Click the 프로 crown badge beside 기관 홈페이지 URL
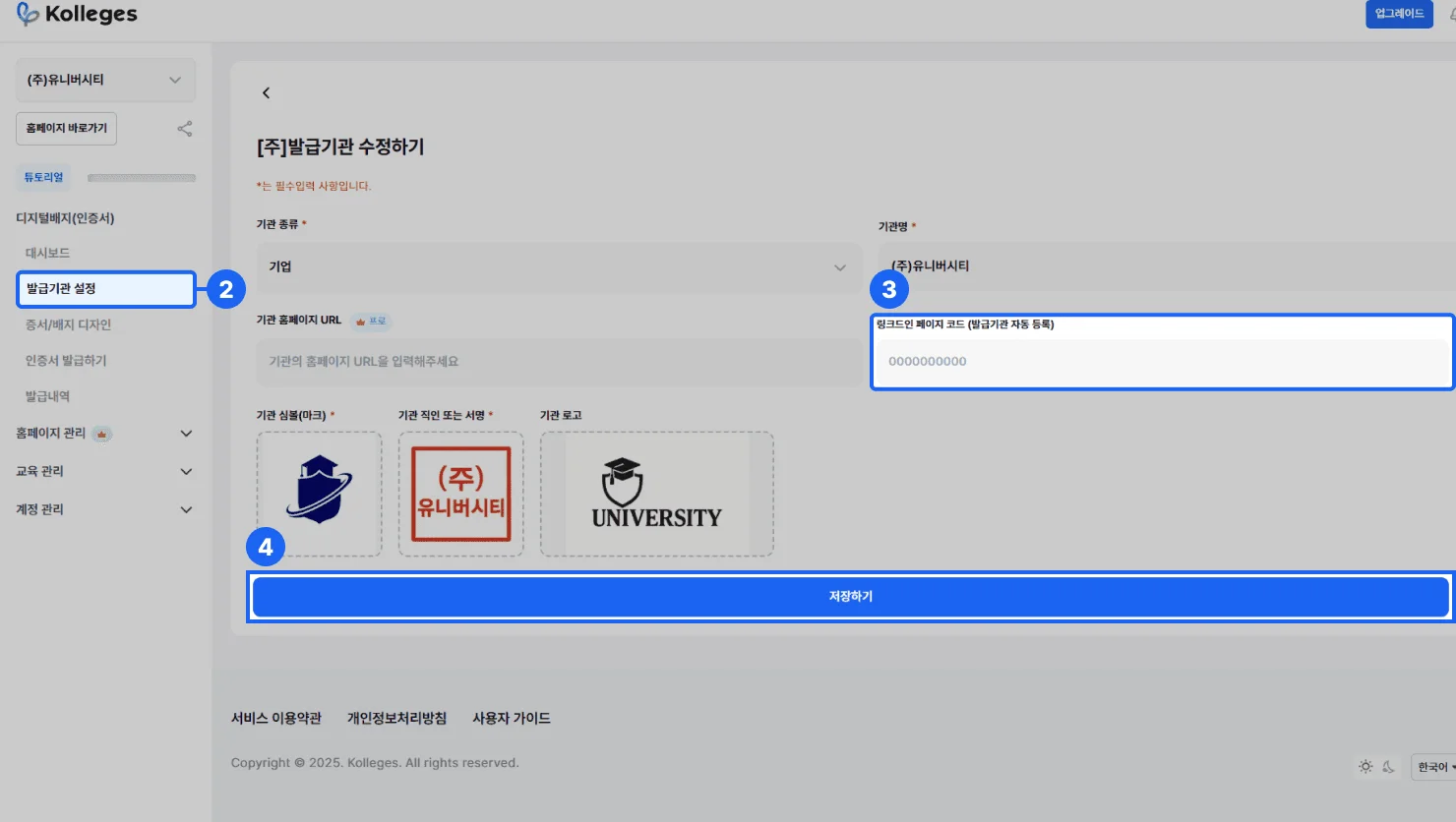Image resolution: width=1456 pixels, height=822 pixels. [372, 322]
